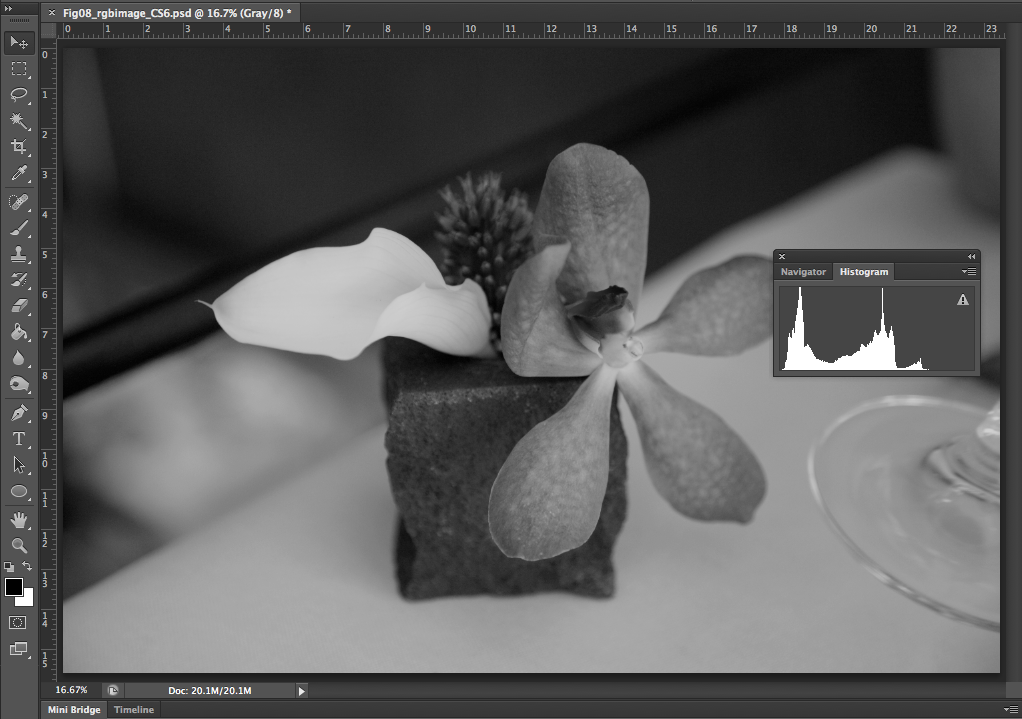This screenshot has width=1022, height=719.
Task: Collapse the Histogram panel to icons
Action: [971, 257]
